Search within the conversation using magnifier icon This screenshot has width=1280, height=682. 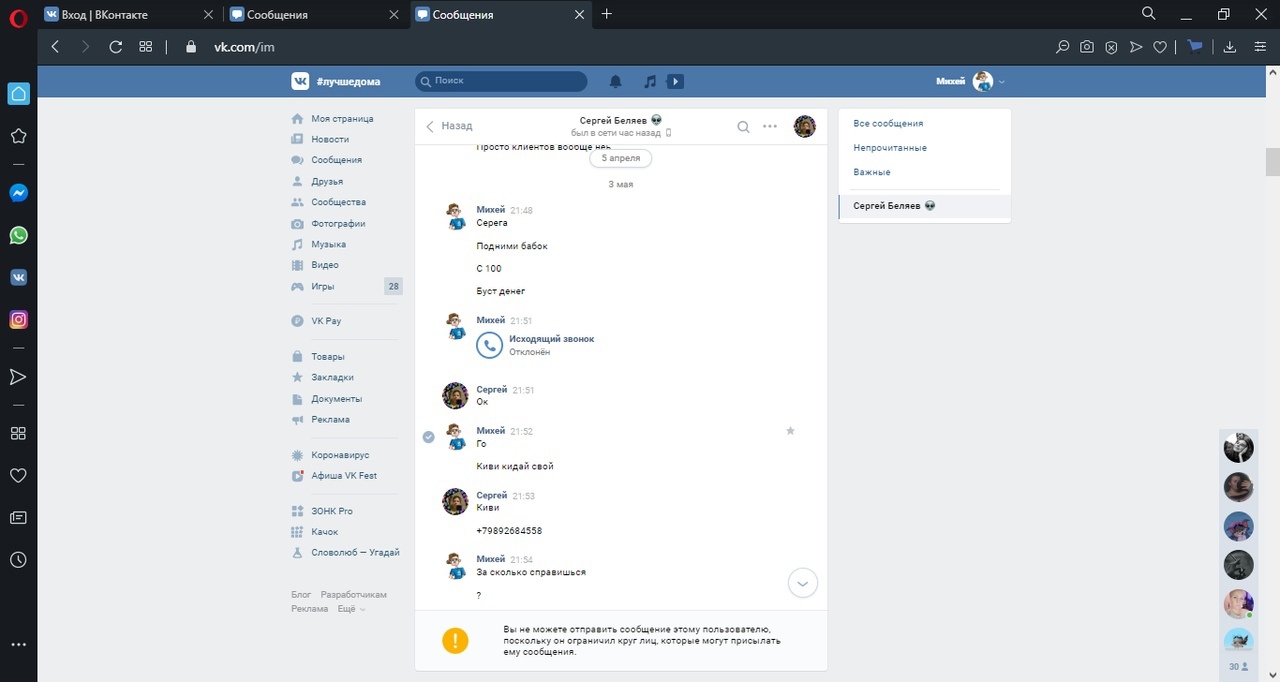point(743,126)
